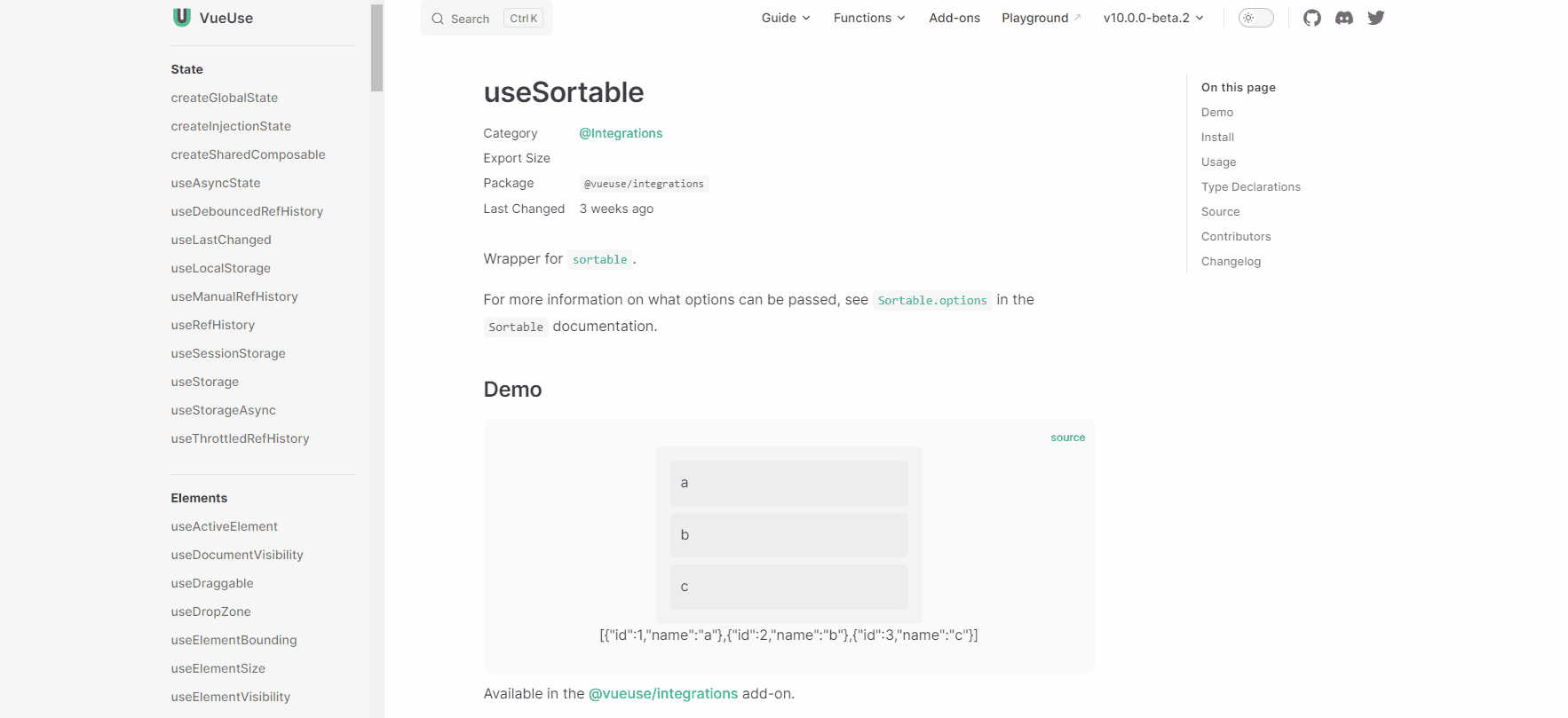1568x718 pixels.
Task: Select sortable item c in demo
Action: pyautogui.click(x=789, y=587)
